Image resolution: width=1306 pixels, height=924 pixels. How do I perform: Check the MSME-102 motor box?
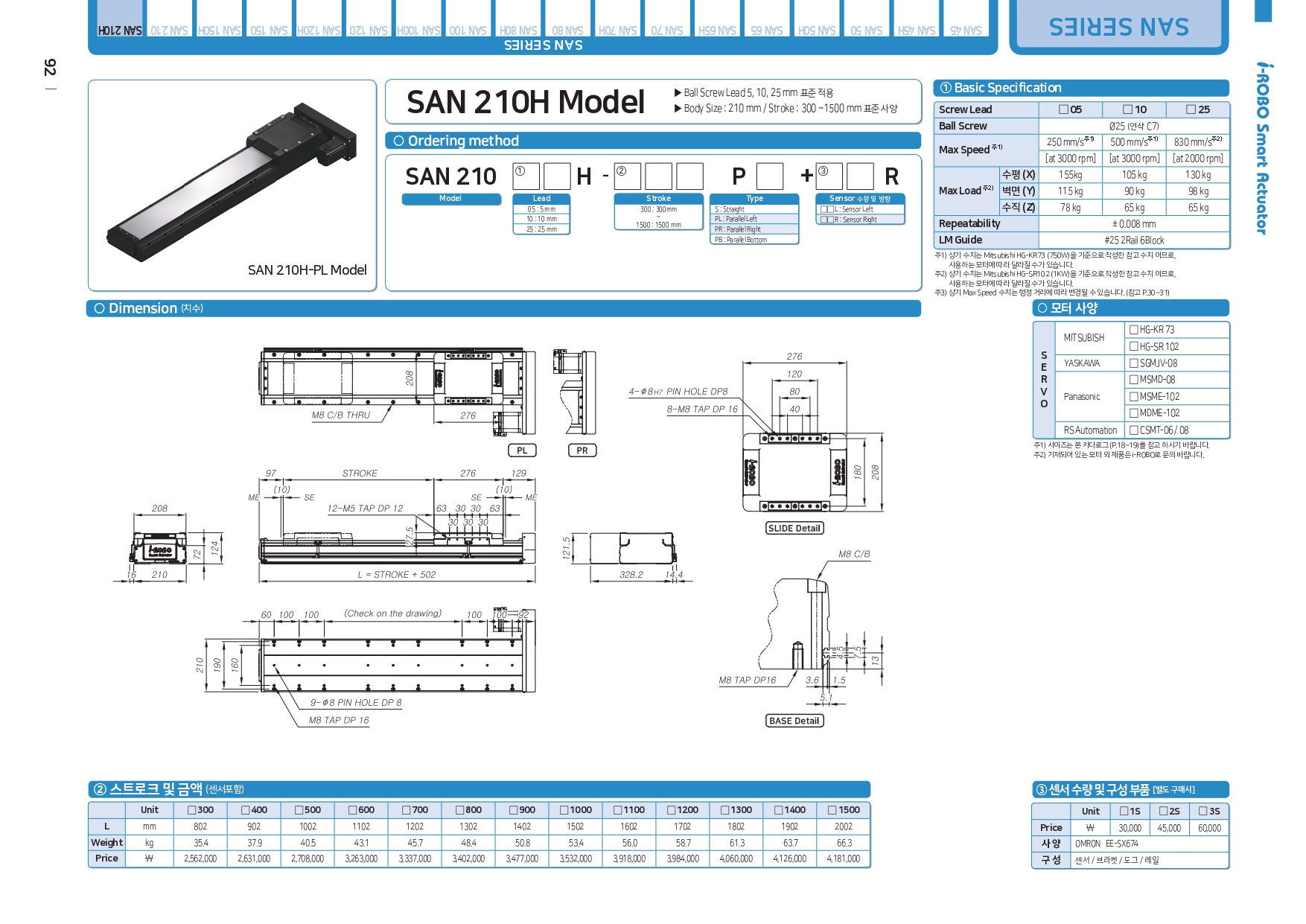[x=1133, y=397]
